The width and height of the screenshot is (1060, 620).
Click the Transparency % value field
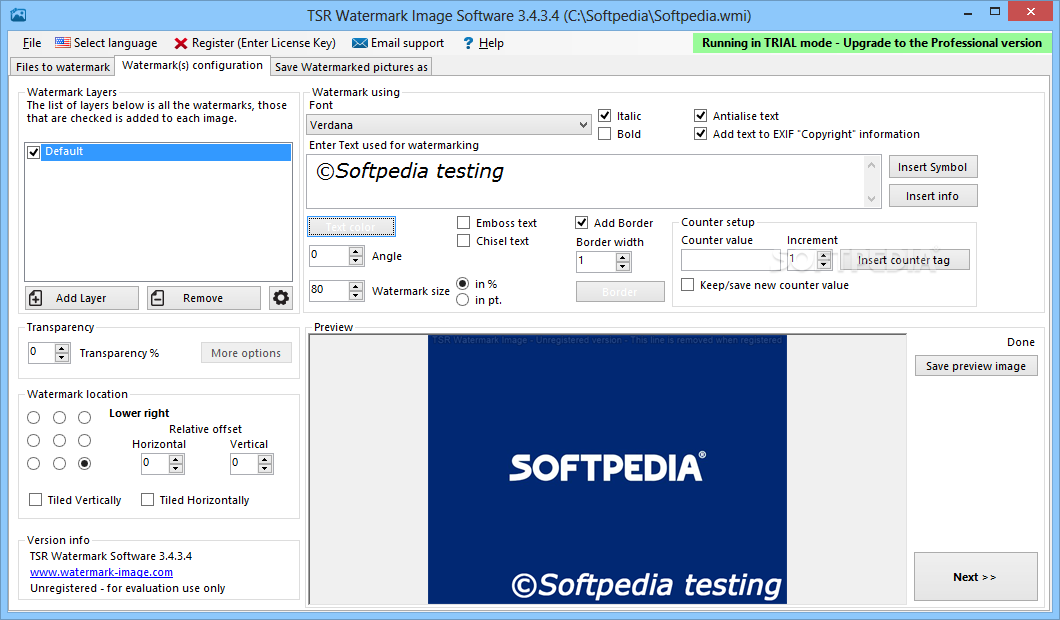(x=42, y=353)
